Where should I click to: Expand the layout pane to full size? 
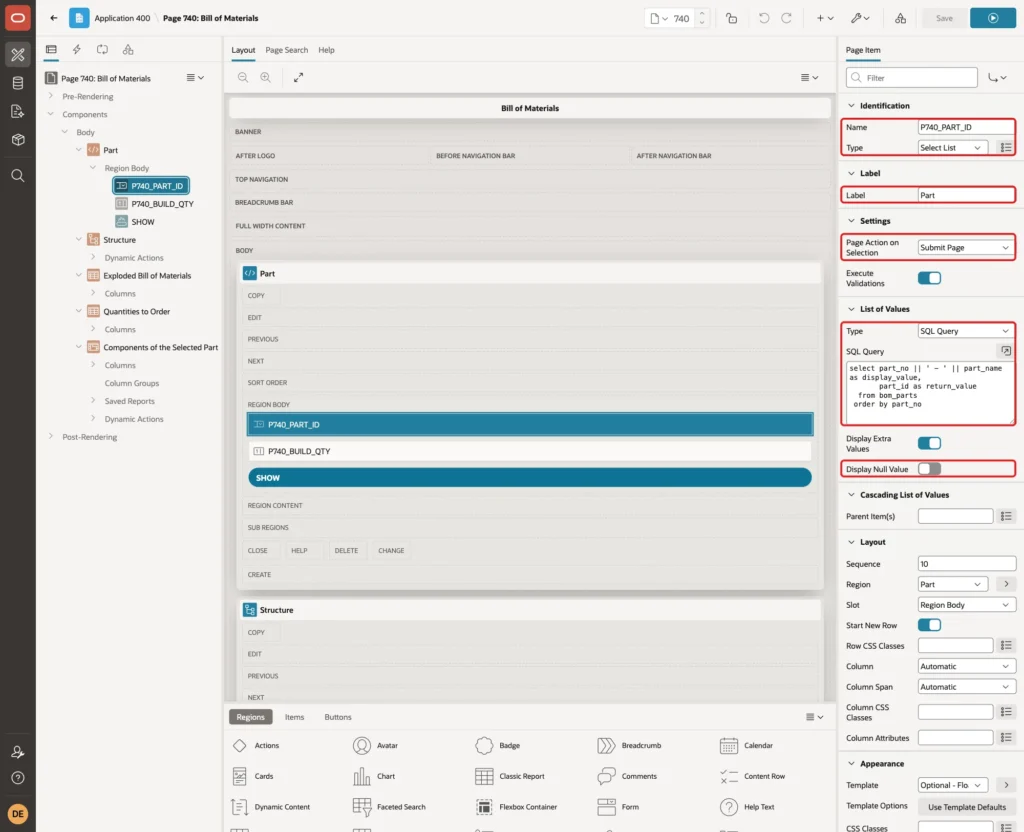coord(298,77)
